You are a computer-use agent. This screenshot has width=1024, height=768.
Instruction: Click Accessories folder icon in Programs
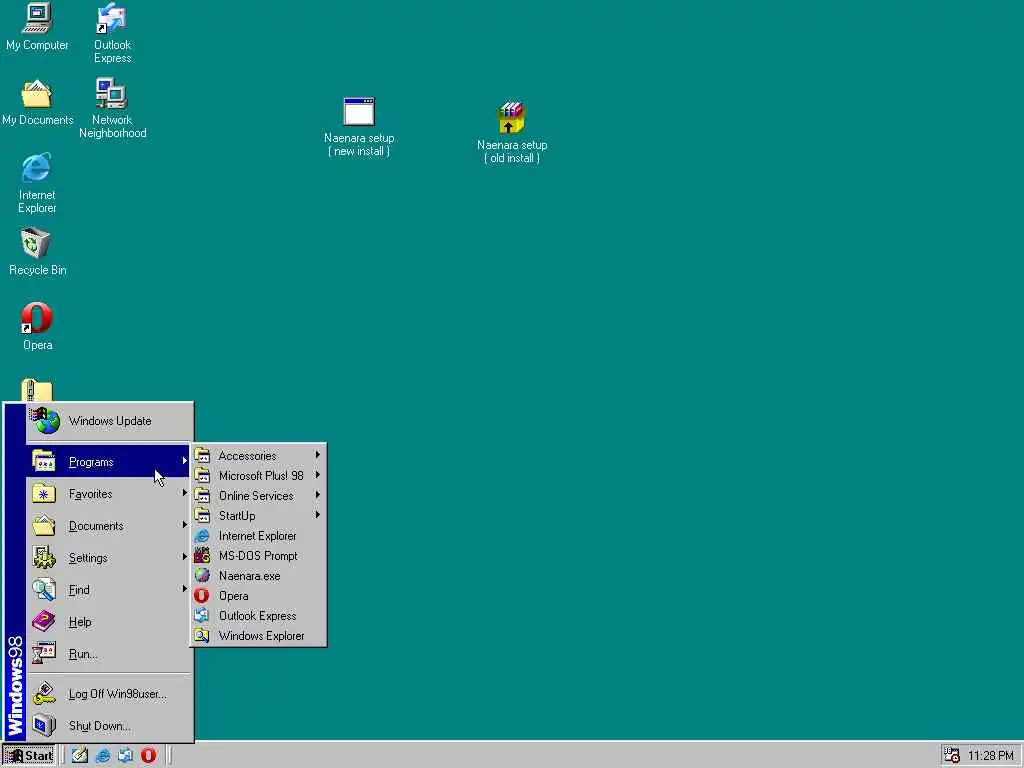click(x=202, y=455)
